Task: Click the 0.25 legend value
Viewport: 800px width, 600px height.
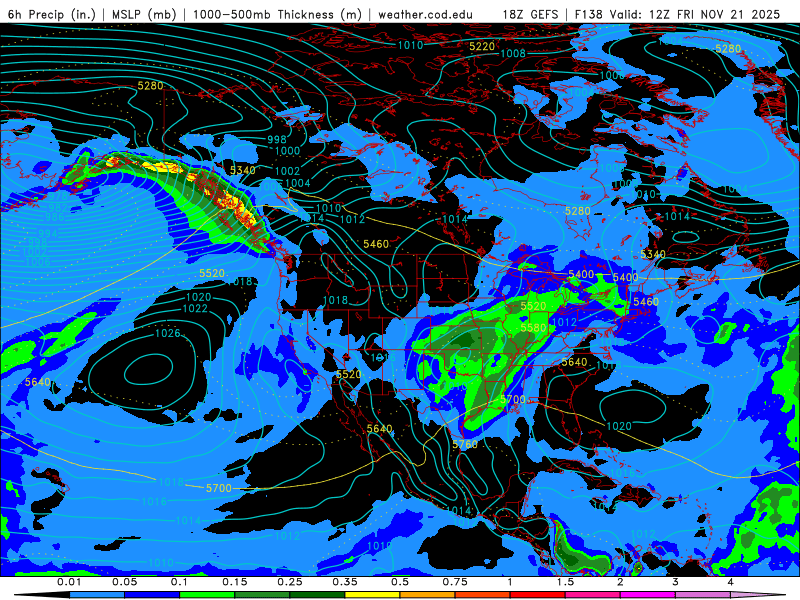Action: click(290, 582)
